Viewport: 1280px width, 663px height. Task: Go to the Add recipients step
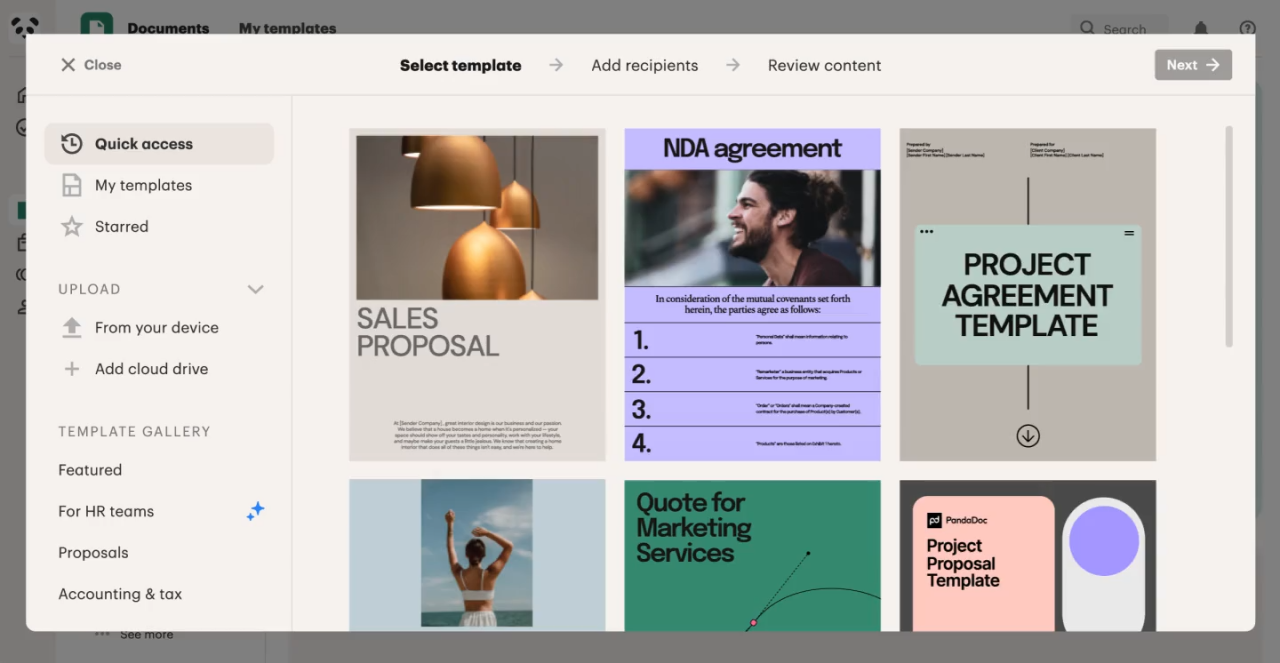tap(644, 65)
